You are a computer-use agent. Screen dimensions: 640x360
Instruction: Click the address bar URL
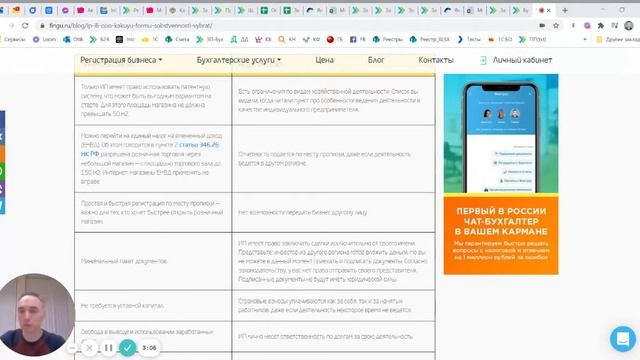tap(131, 25)
